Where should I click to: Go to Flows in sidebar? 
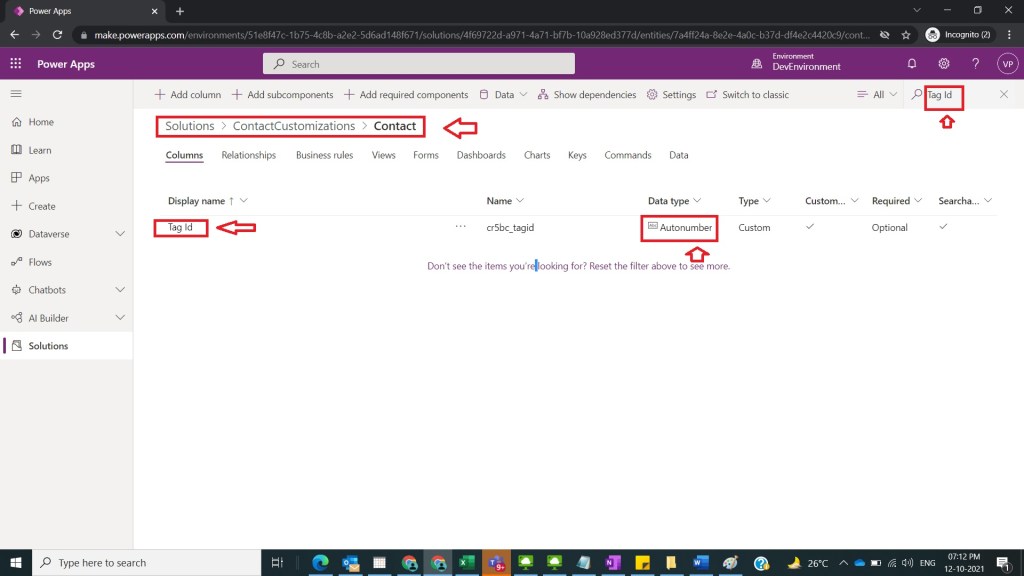pyautogui.click(x=40, y=262)
